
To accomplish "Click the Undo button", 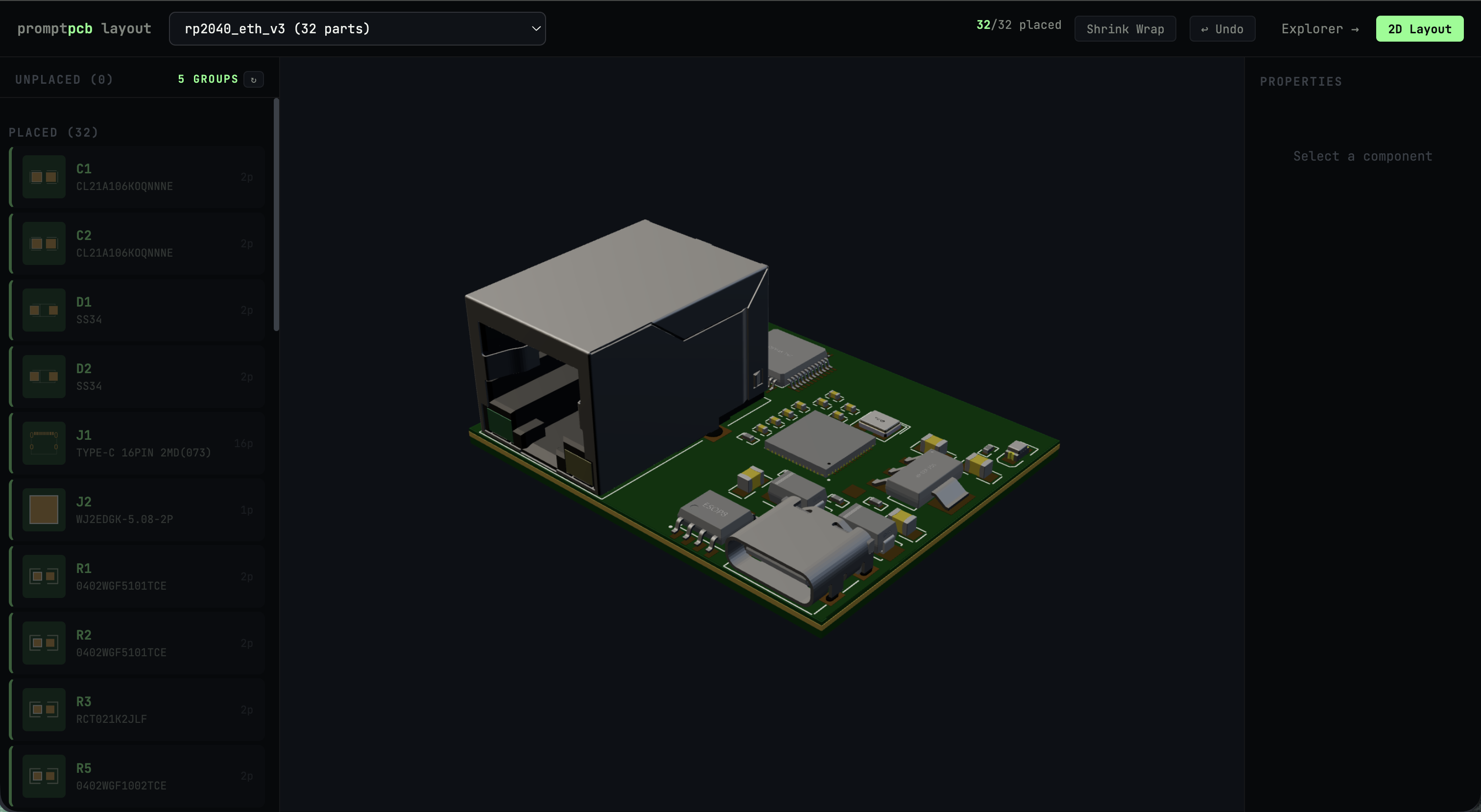I will point(1222,29).
